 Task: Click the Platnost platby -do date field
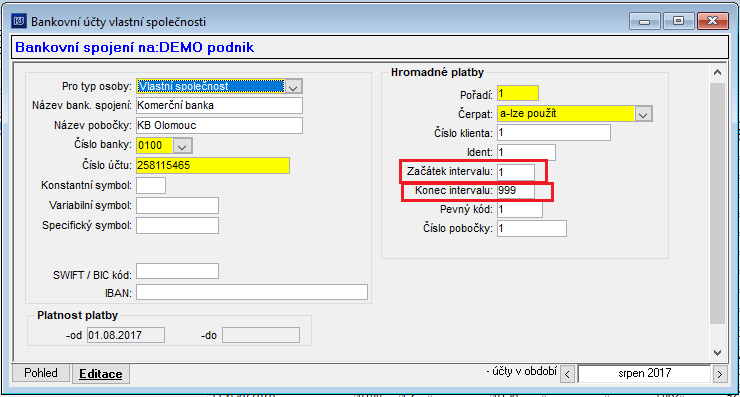[x=261, y=336]
